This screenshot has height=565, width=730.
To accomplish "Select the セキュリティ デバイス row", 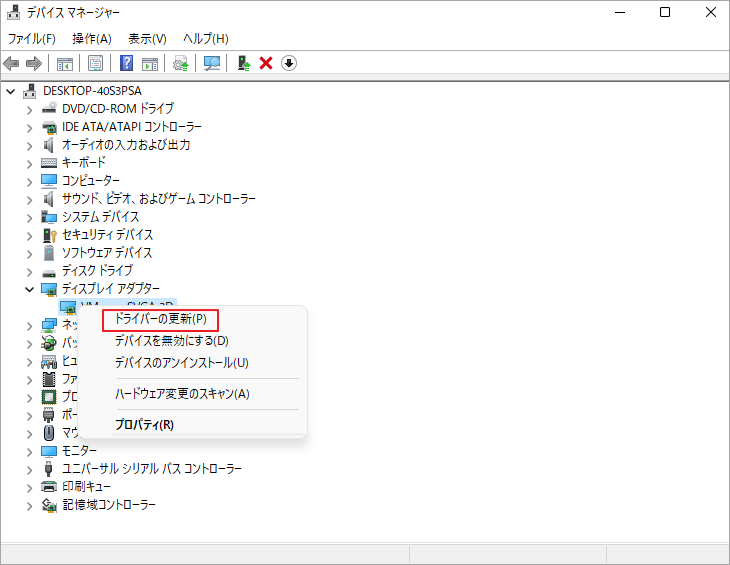I will (107, 235).
